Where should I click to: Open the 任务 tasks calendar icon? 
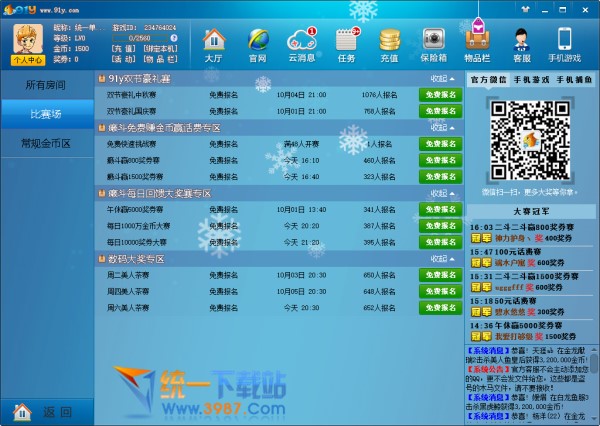(346, 44)
